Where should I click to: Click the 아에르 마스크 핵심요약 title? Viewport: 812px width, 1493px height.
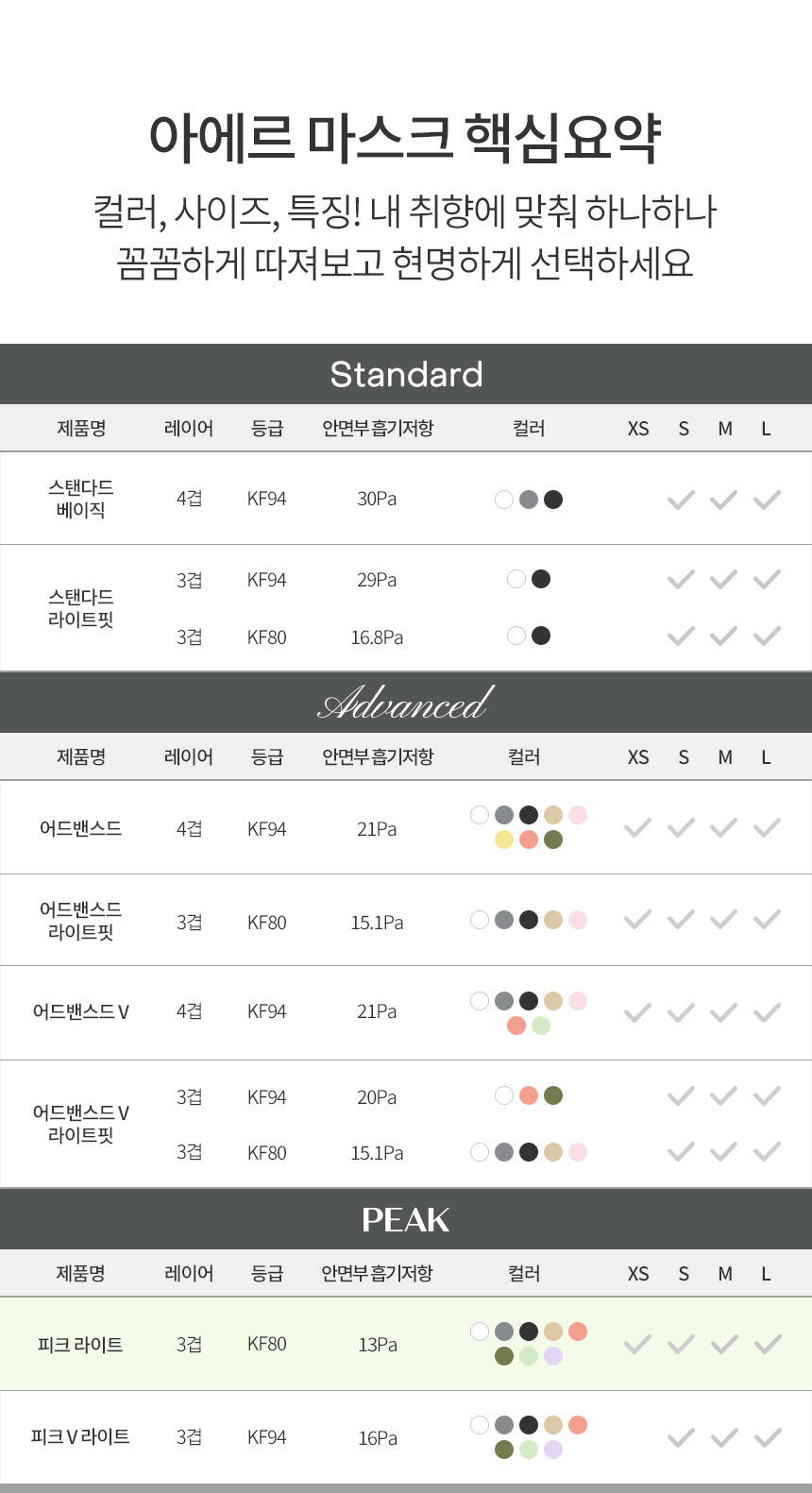point(406,138)
